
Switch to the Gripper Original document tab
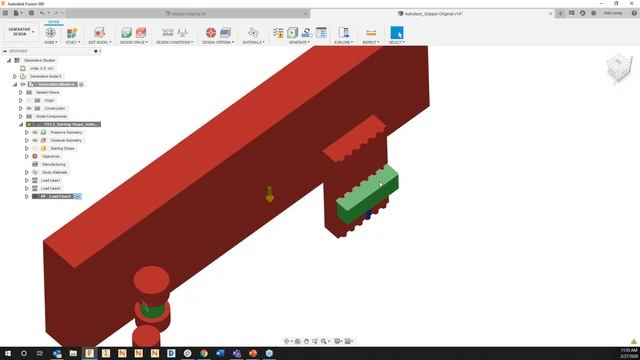coord(187,13)
